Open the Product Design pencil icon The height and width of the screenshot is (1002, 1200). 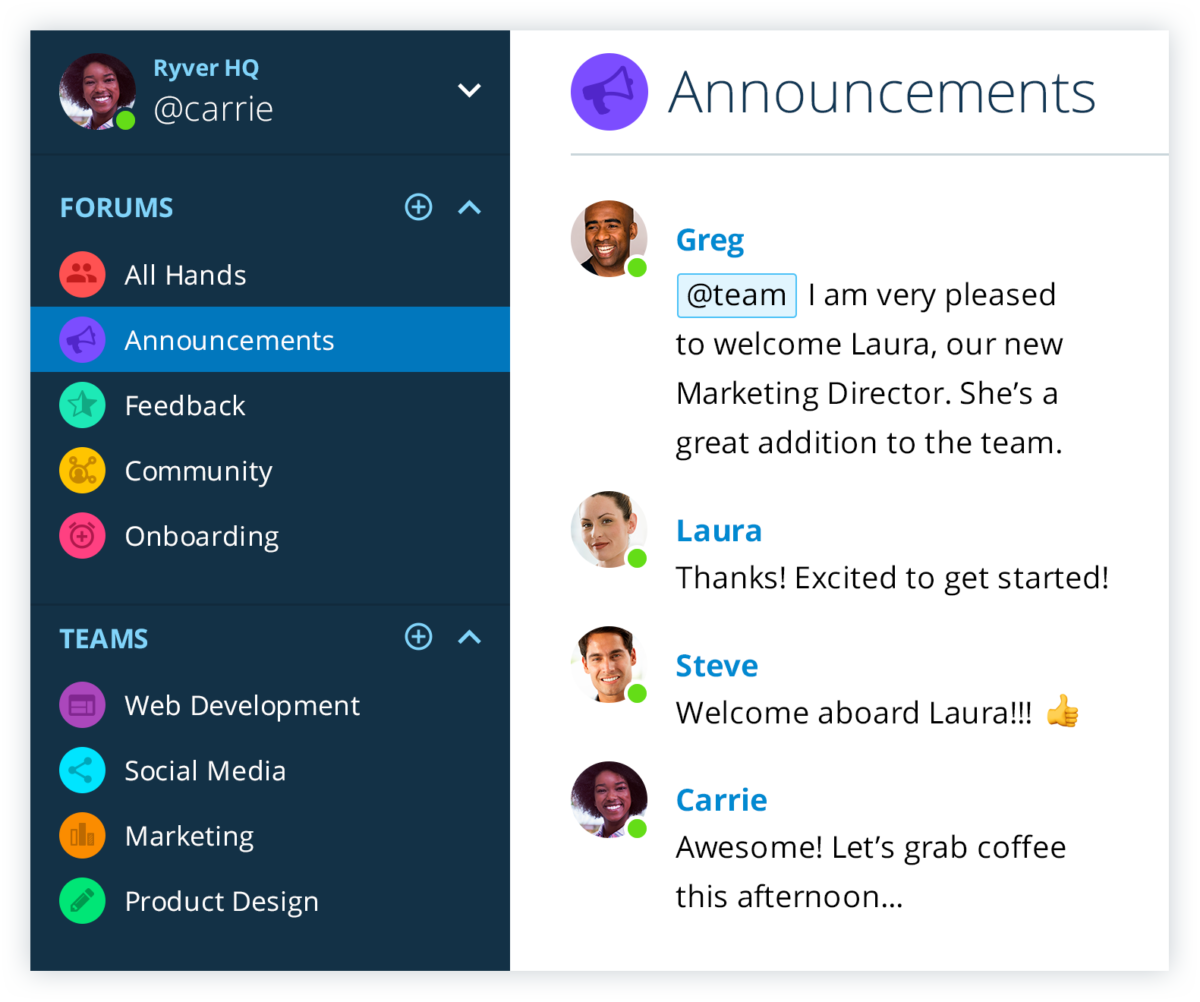pos(82,900)
